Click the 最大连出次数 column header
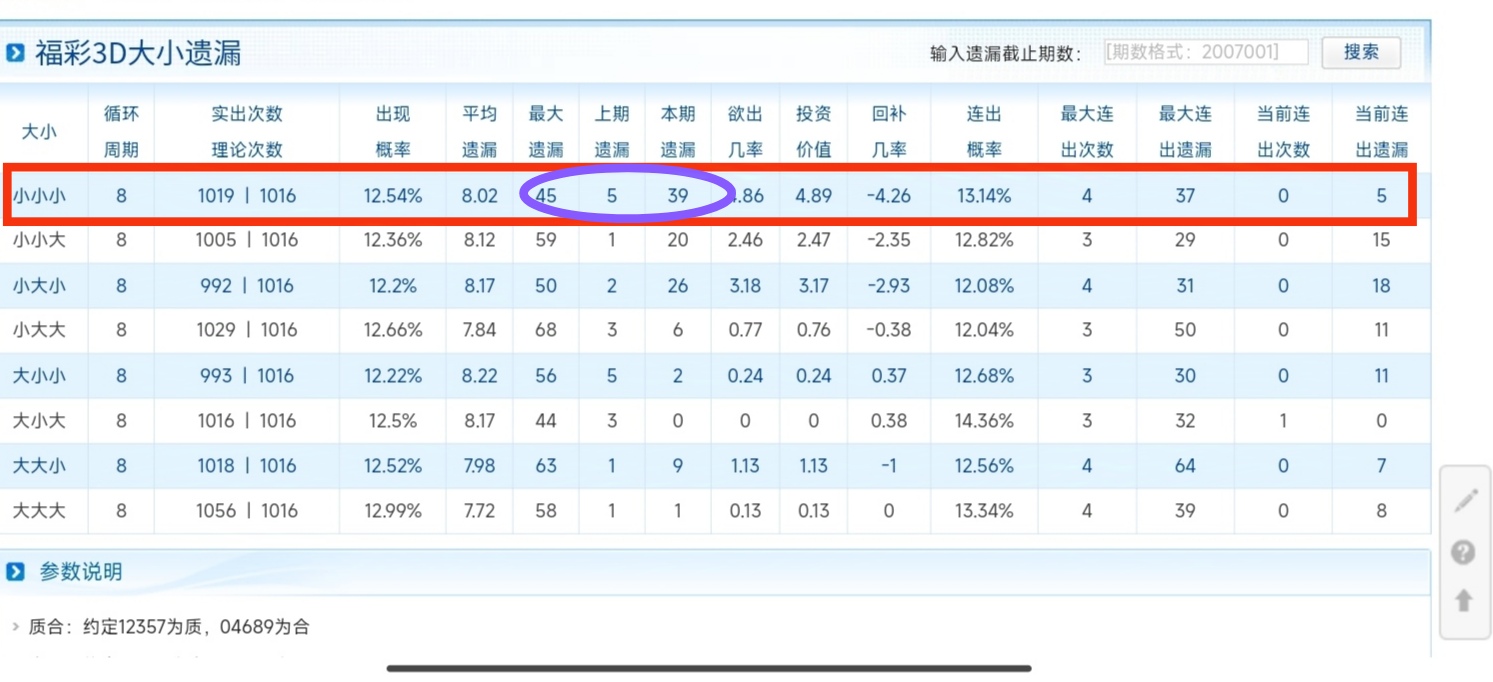Viewport: 1493px width, 682px height. (x=1087, y=131)
